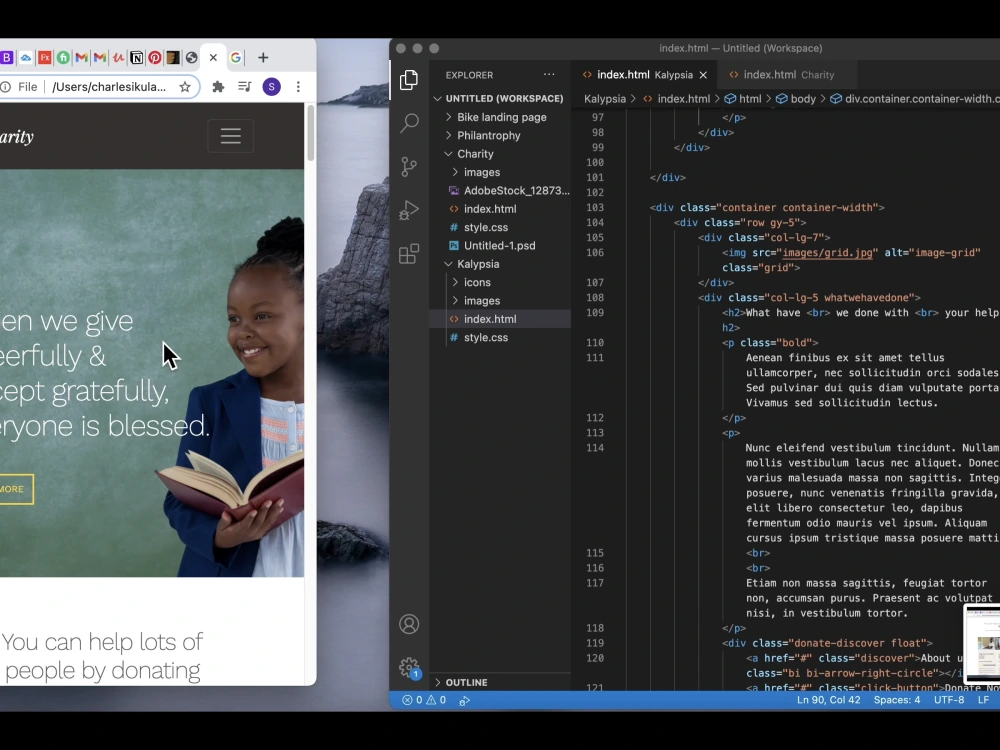Click the warnings count in status bar
This screenshot has width=1000, height=750.
pos(436,700)
